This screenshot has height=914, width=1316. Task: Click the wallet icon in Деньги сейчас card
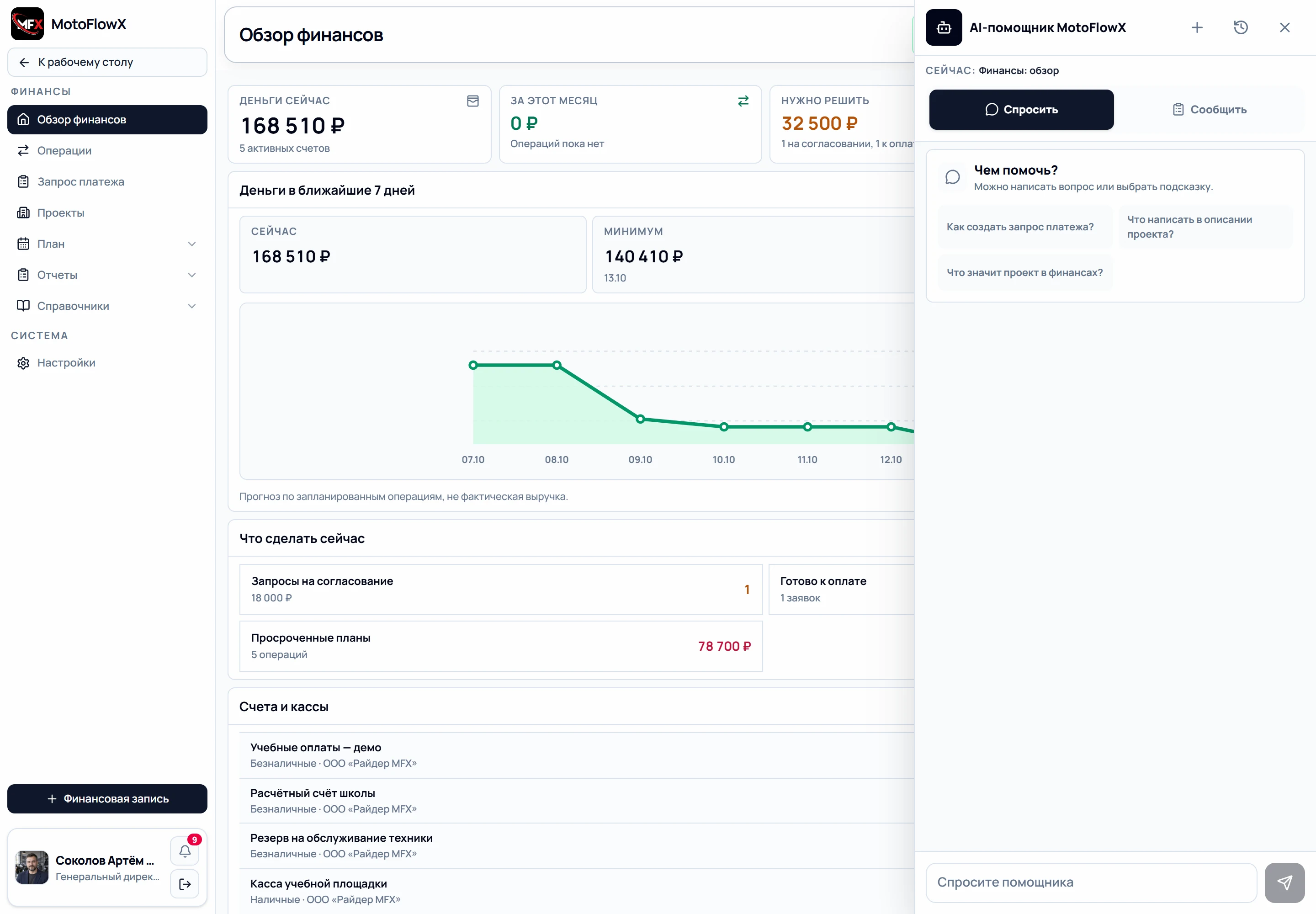[x=472, y=101]
